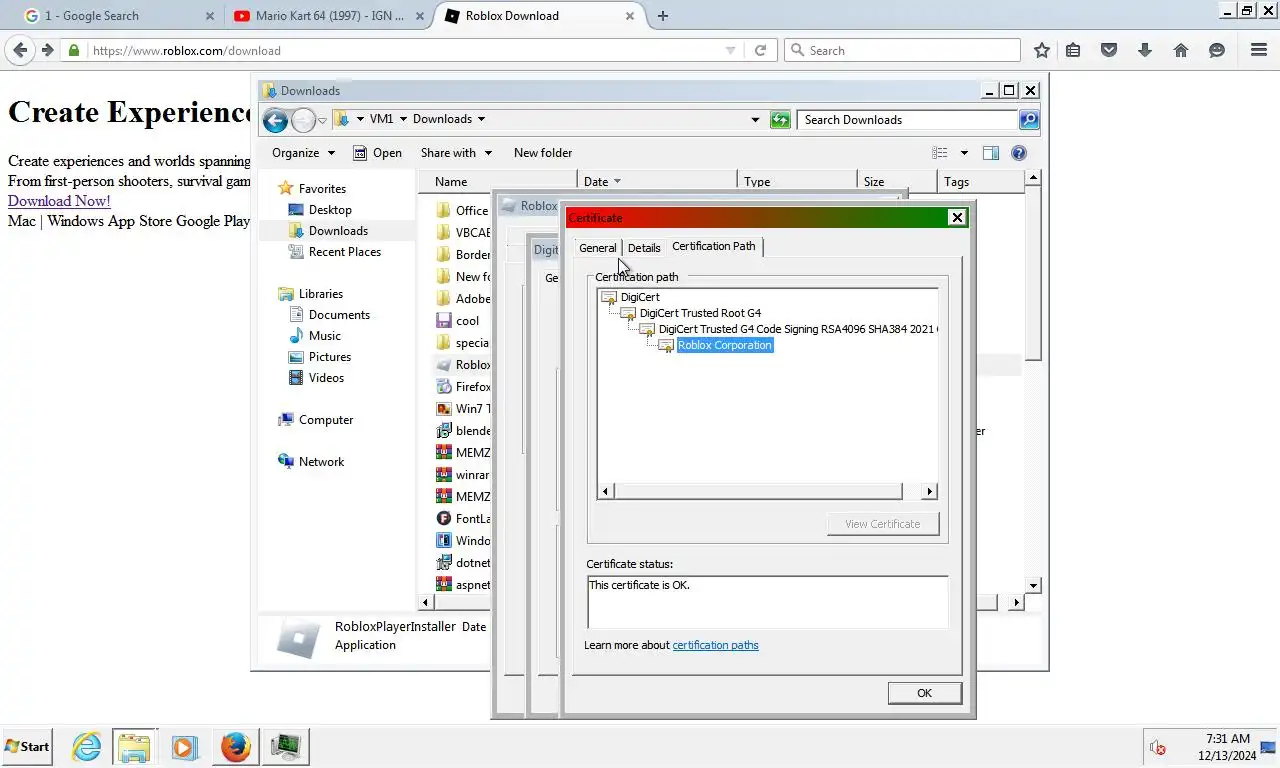The width and height of the screenshot is (1280, 768).
Task: Expand the VM1 breadcrumb dropdown arrow
Action: click(x=403, y=119)
